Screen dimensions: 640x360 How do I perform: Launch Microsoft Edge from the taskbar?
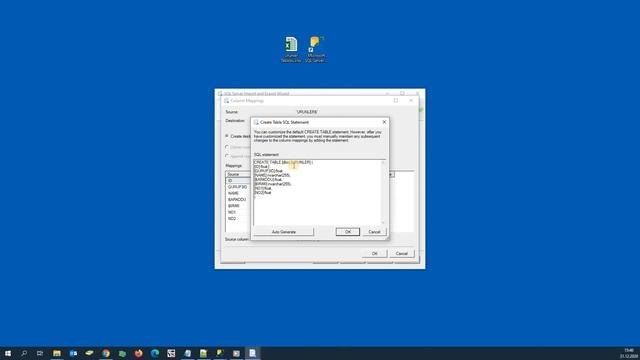point(155,353)
